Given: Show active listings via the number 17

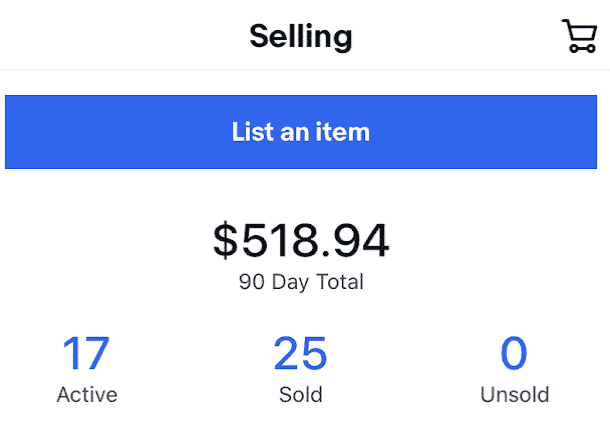Looking at the screenshot, I should [86, 353].
